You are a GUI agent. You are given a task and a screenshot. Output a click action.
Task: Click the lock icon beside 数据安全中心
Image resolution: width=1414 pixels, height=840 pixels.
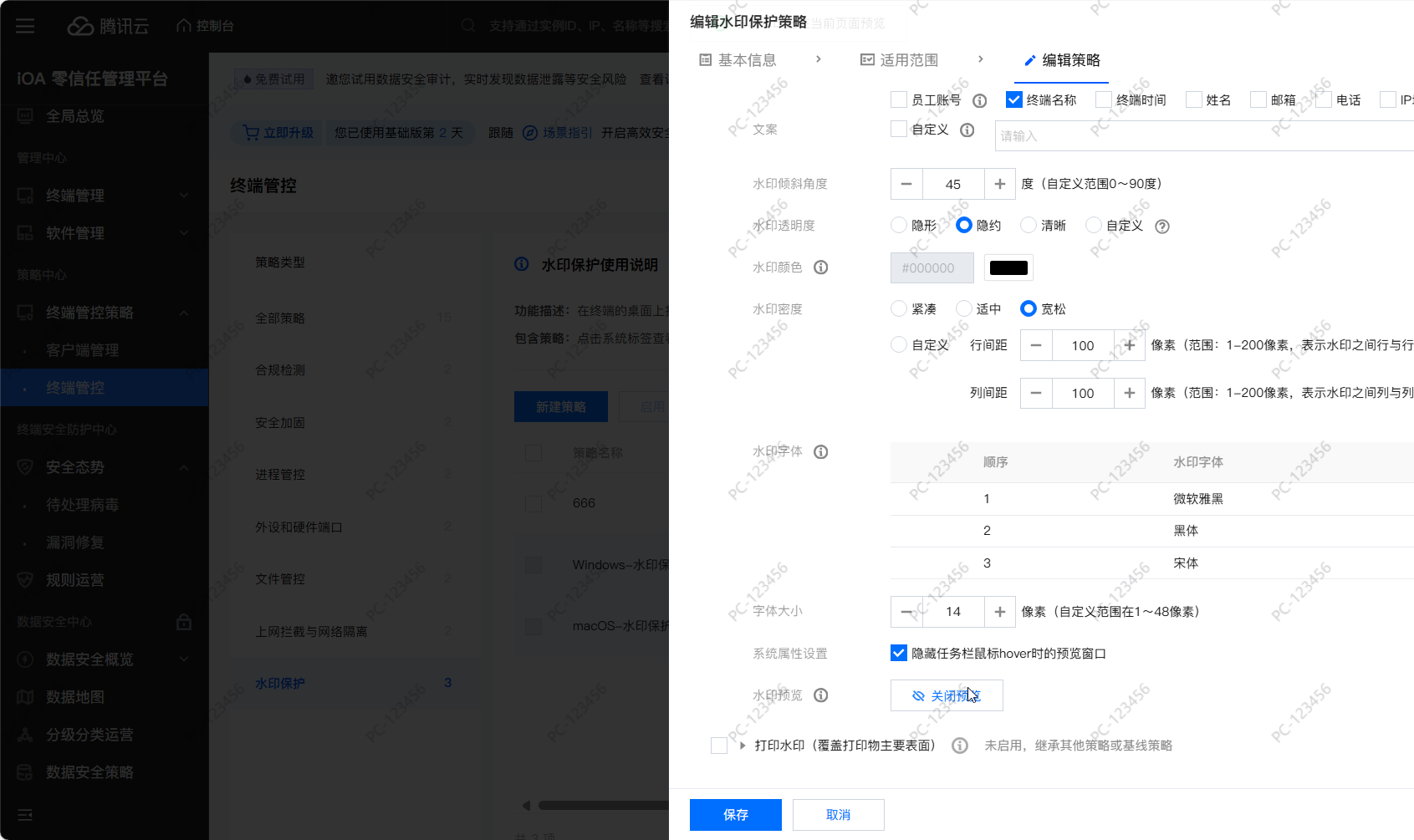184,622
